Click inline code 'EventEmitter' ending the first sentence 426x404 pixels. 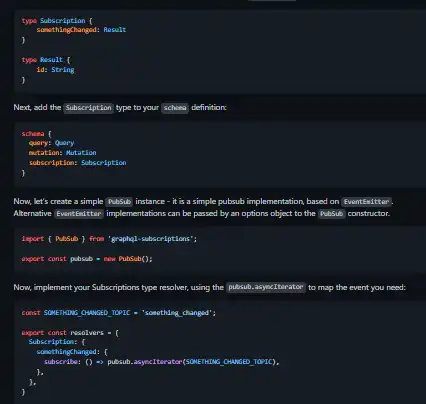point(366,202)
